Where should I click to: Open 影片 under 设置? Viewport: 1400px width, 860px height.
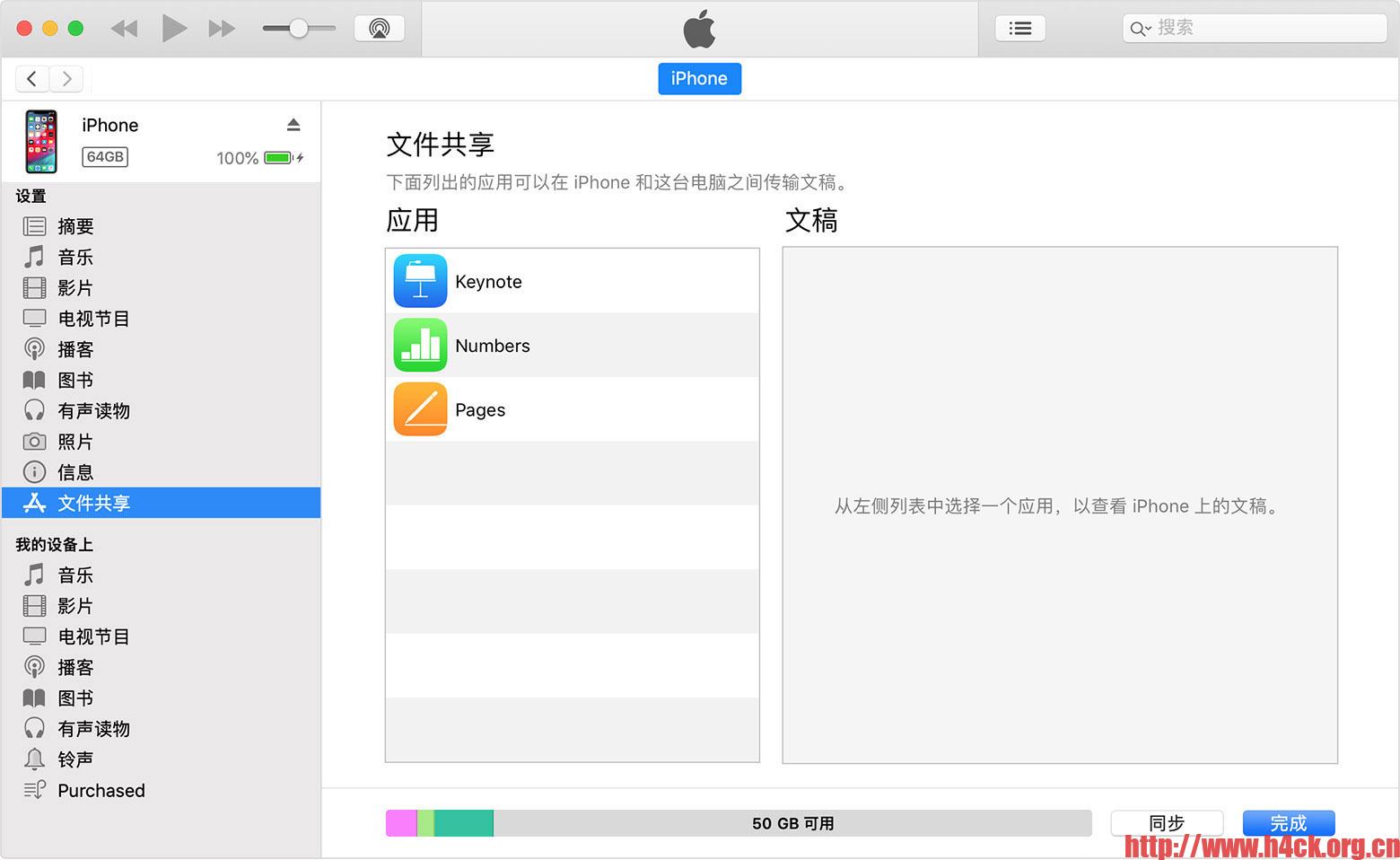[x=161, y=288]
